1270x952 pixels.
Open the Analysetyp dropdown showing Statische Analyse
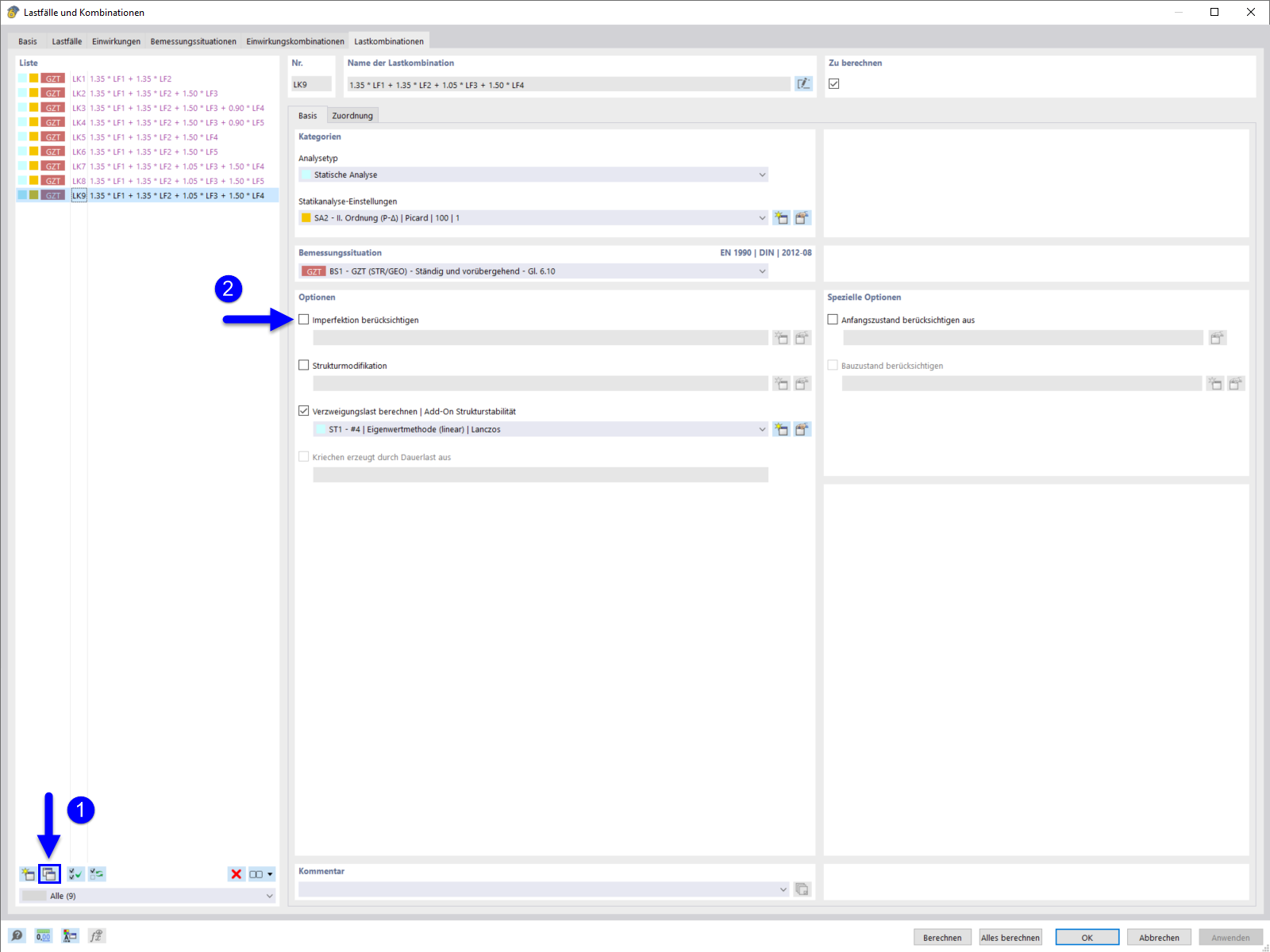(x=761, y=174)
